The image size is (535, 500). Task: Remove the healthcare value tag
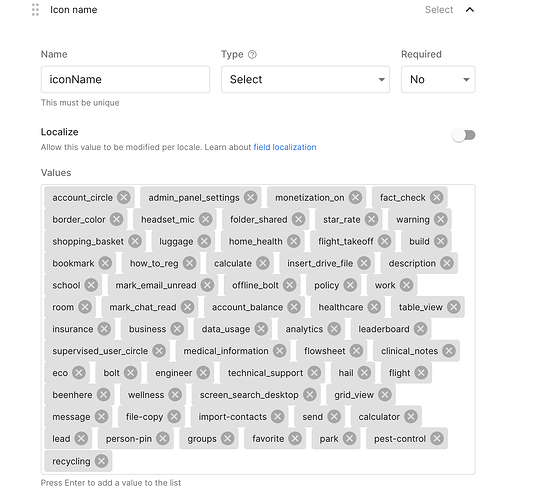374,307
